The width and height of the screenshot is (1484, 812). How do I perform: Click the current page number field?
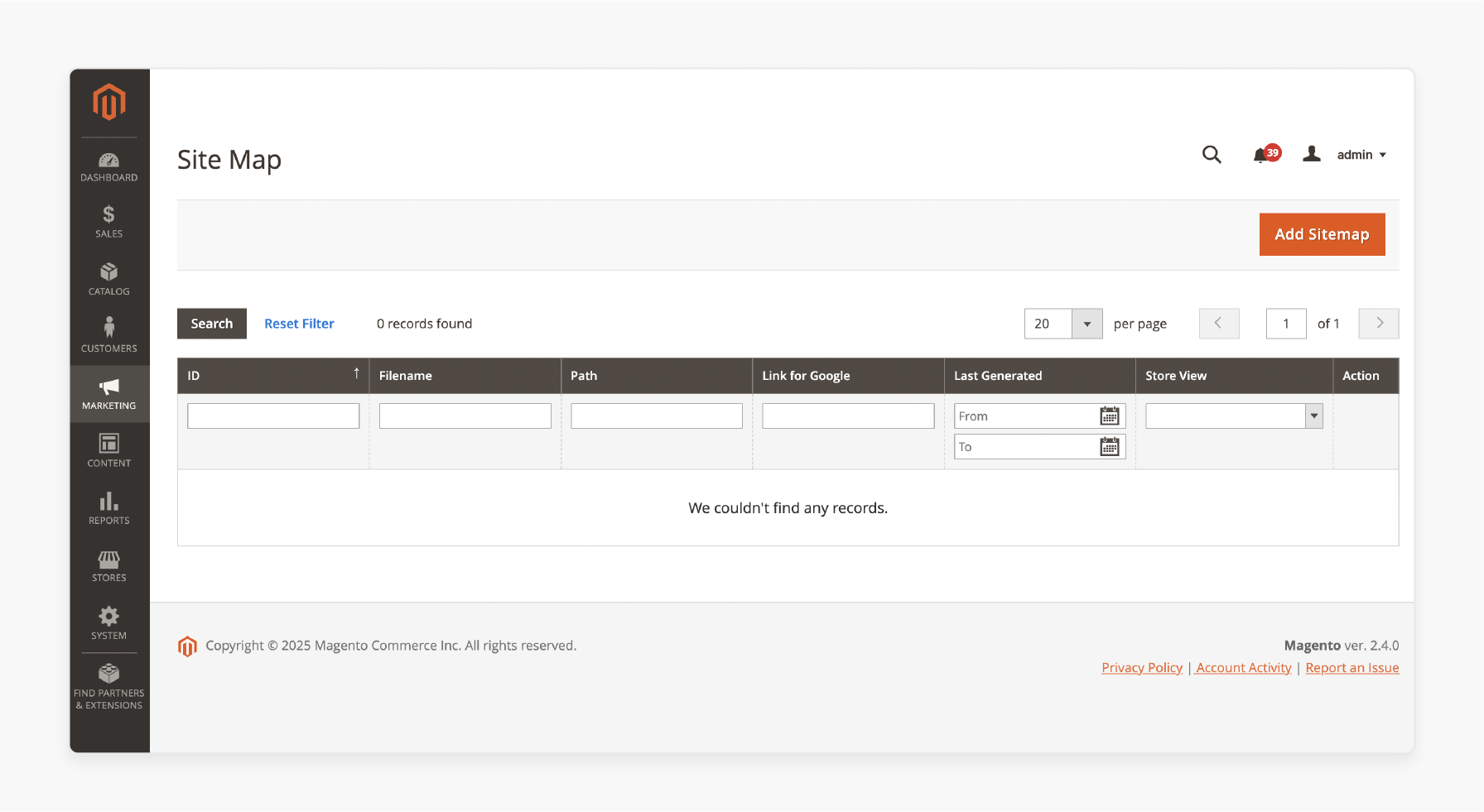click(1286, 324)
